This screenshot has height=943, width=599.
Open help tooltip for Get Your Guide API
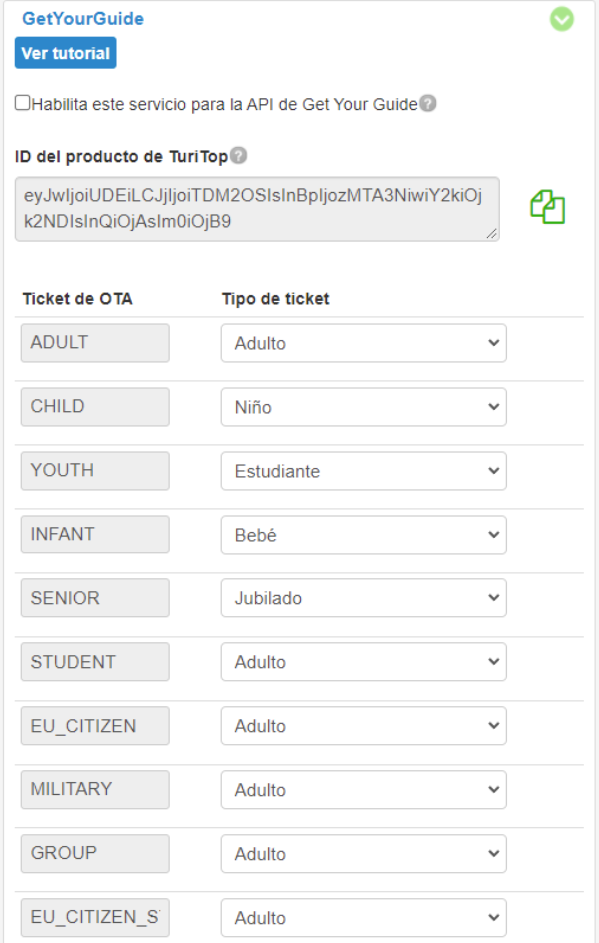pyautogui.click(x=428, y=103)
